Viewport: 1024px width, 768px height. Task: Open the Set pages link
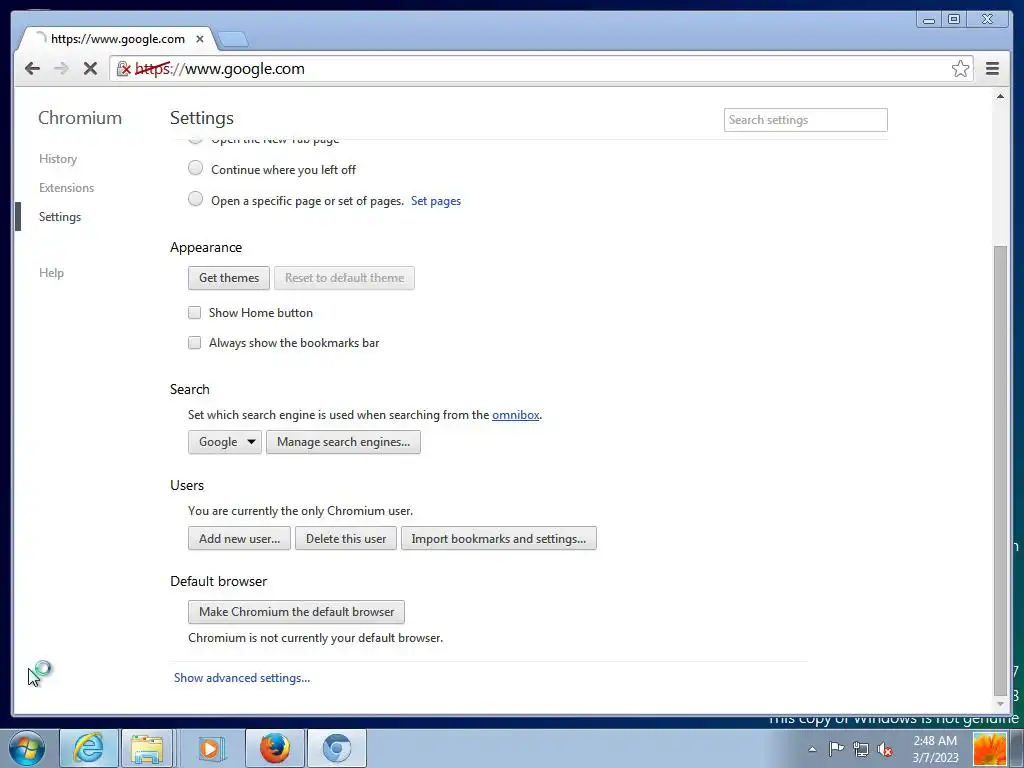[436, 201]
